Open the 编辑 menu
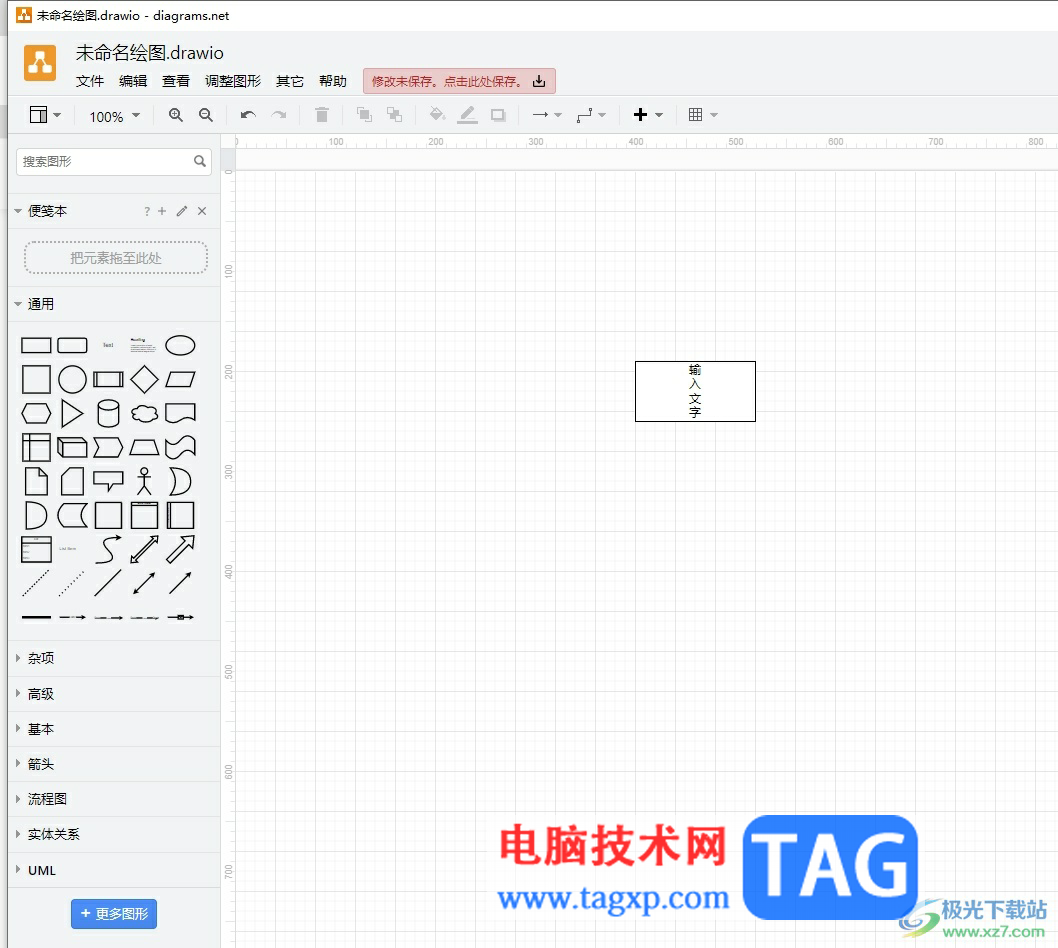Screen dimensions: 1058x948 click(133, 81)
